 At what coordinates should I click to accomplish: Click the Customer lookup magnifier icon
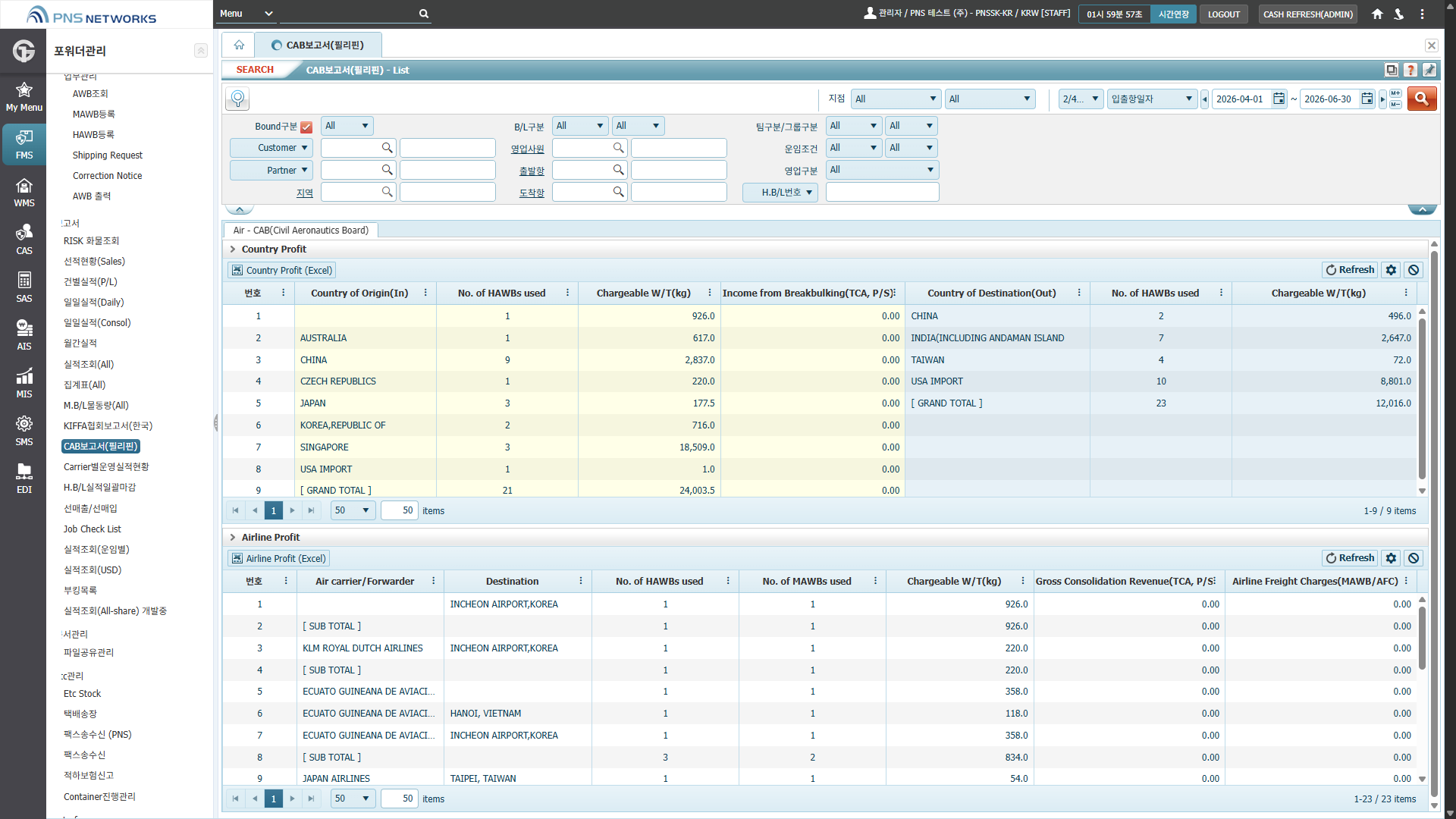[x=387, y=148]
